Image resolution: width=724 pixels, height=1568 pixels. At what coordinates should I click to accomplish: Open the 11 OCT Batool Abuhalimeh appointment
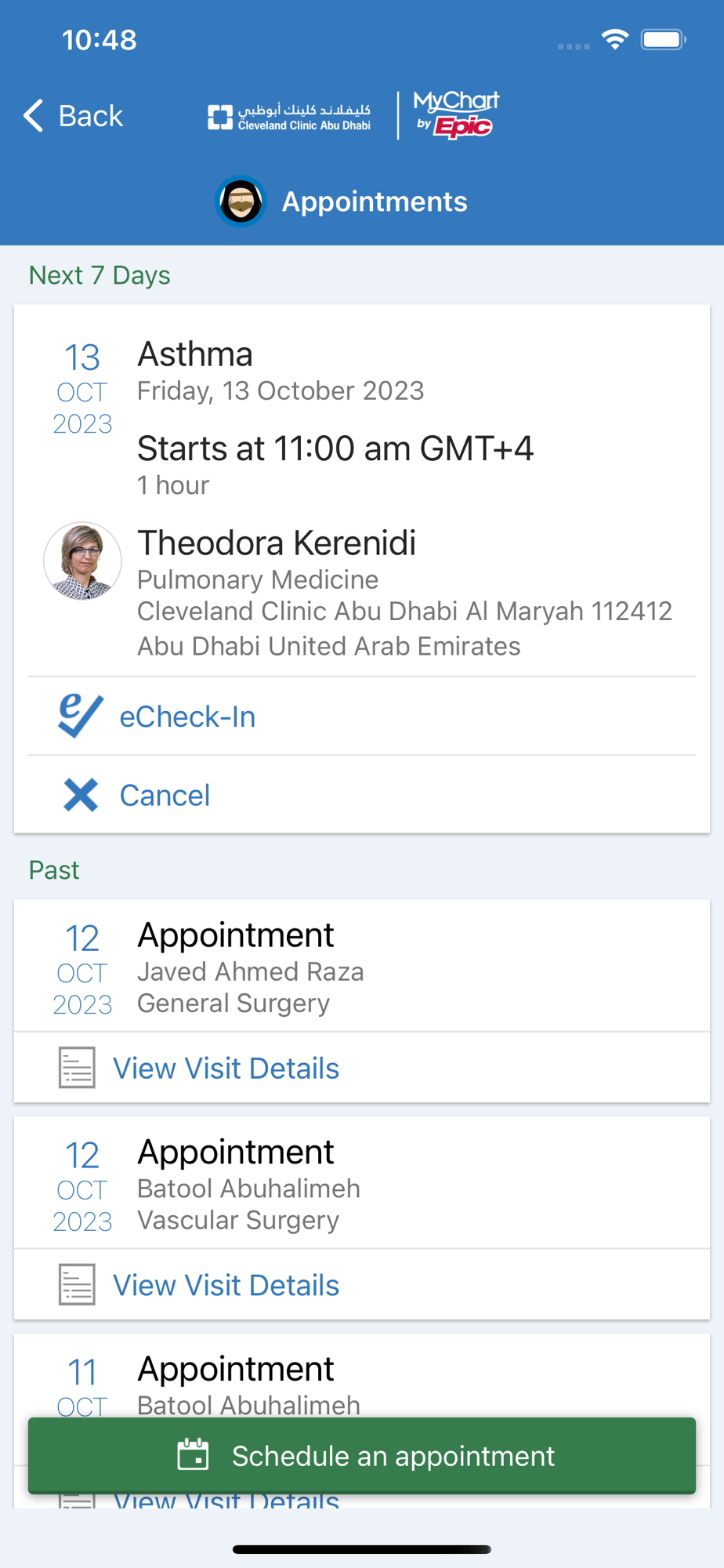pyautogui.click(x=362, y=1376)
